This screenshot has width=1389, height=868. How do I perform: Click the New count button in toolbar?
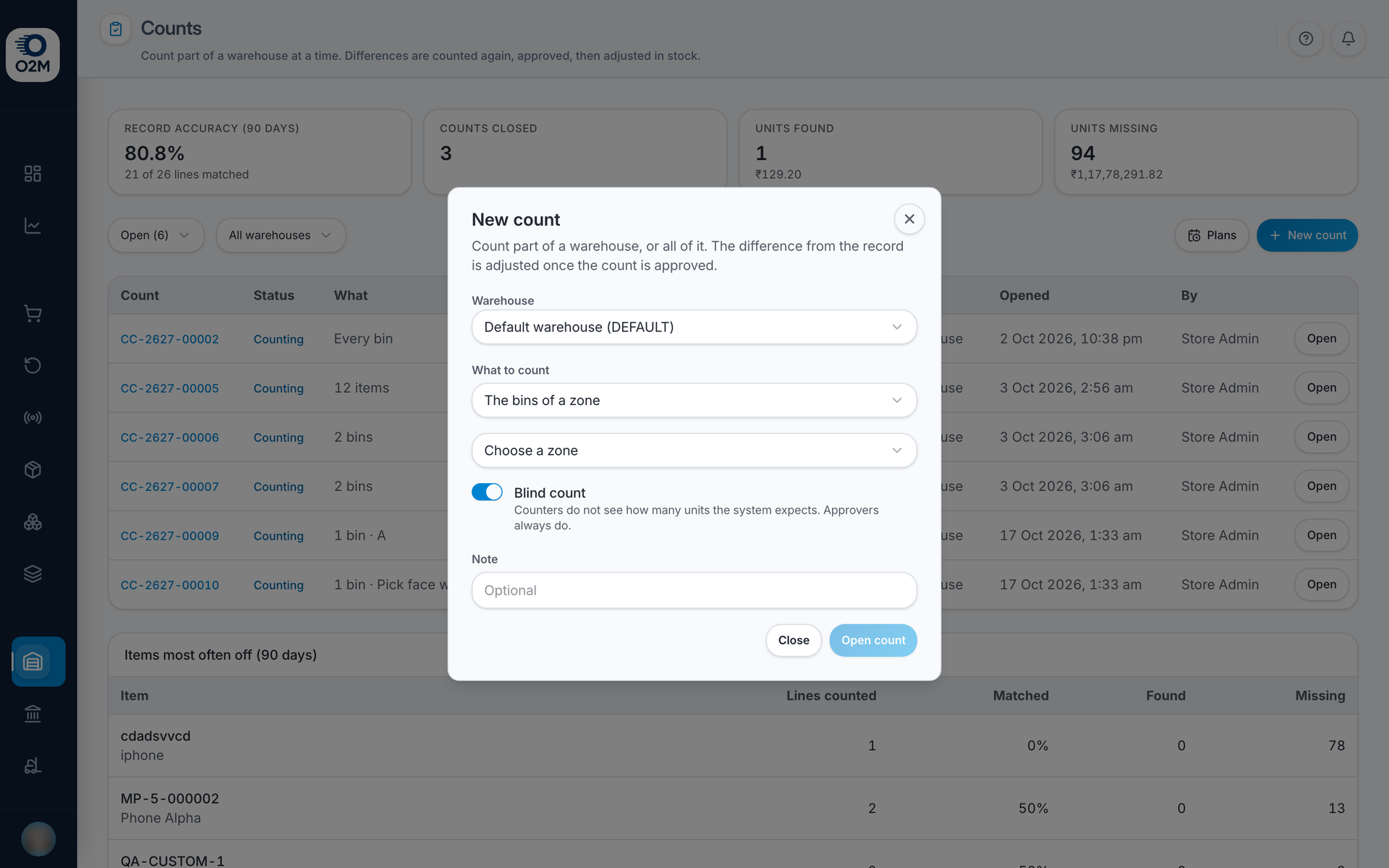coord(1307,235)
